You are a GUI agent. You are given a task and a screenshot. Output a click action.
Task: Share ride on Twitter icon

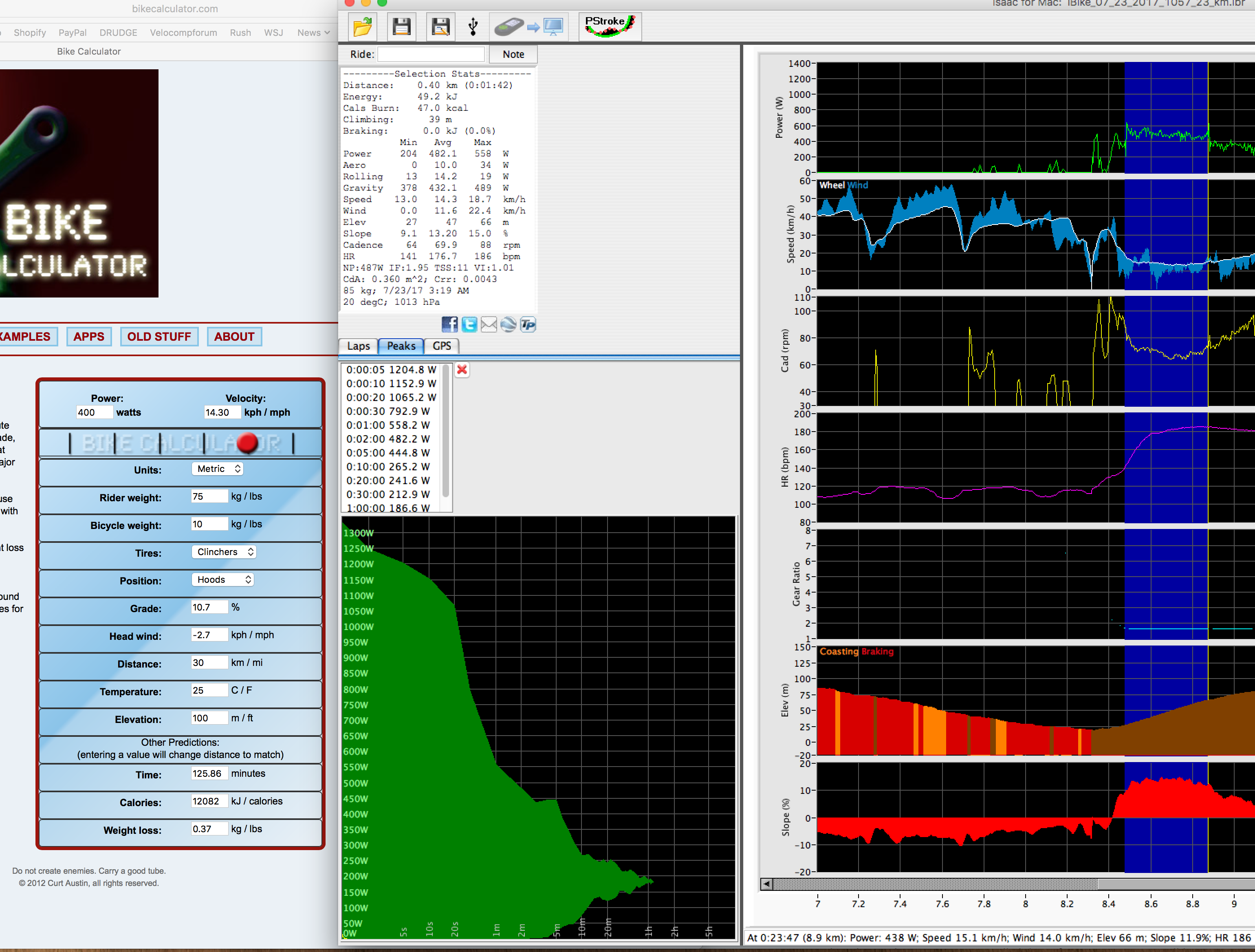click(469, 324)
